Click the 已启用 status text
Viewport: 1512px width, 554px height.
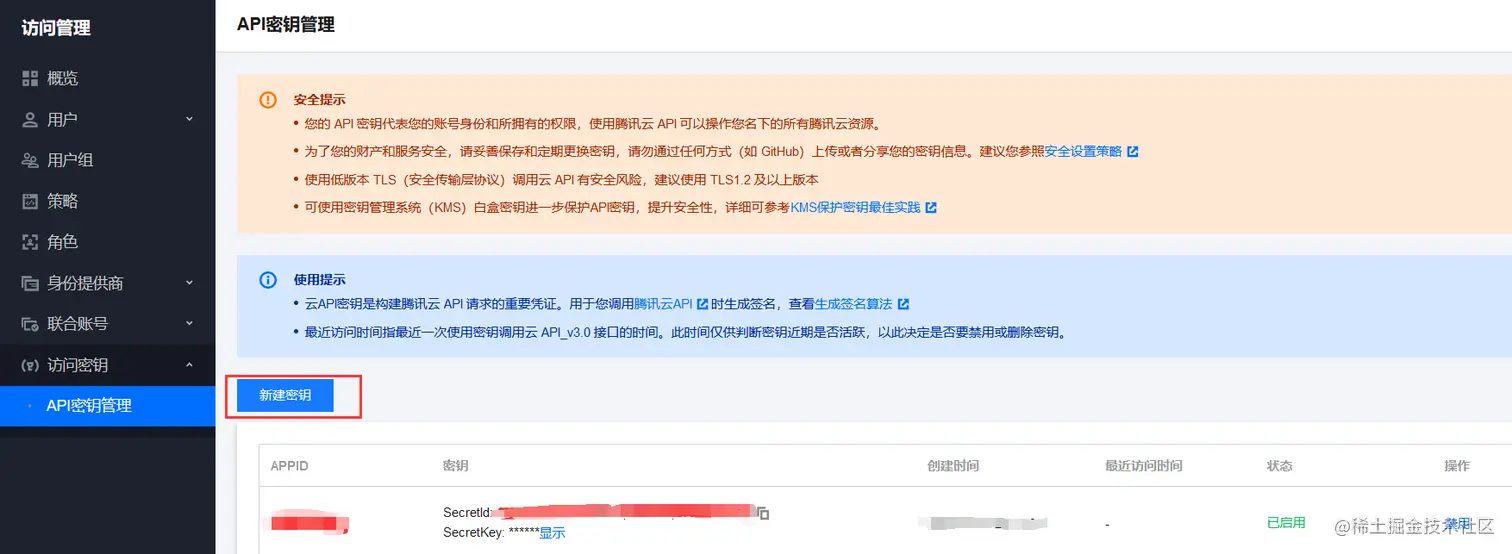point(1286,523)
